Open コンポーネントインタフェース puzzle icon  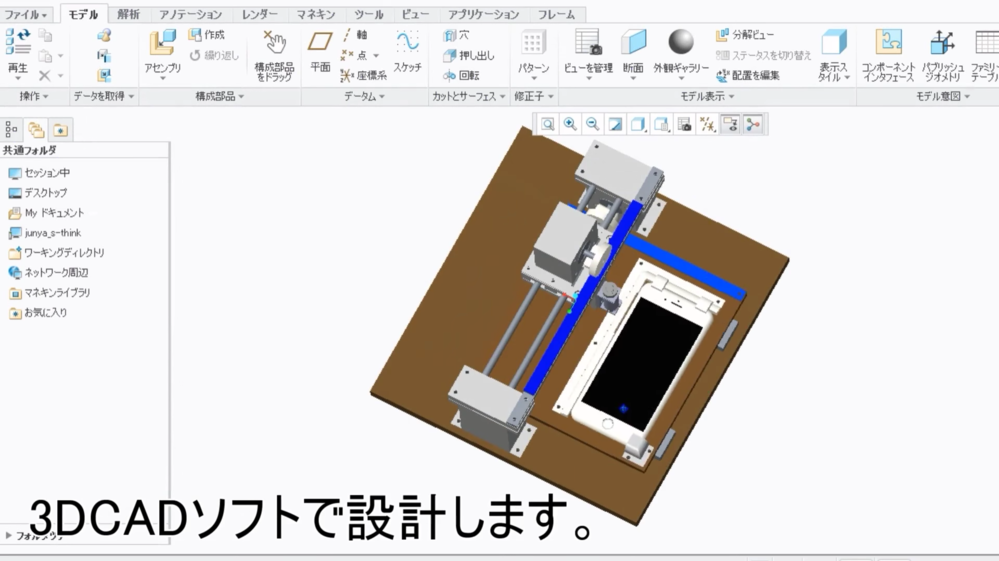click(888, 43)
